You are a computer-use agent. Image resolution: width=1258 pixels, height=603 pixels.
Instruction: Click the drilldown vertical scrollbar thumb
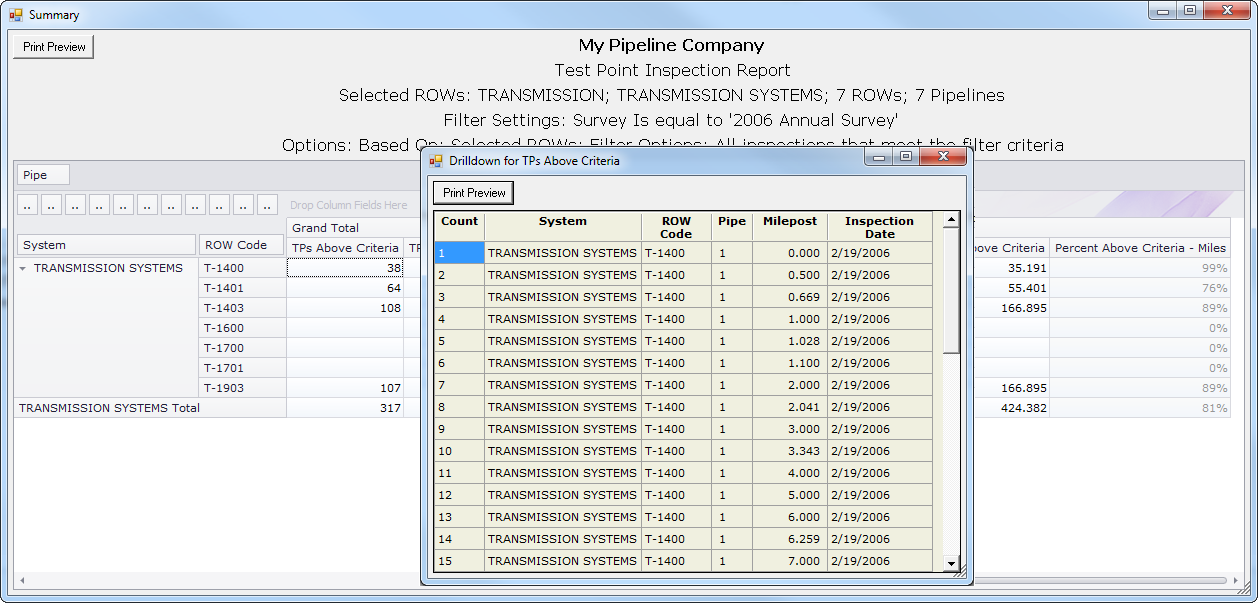coord(951,290)
